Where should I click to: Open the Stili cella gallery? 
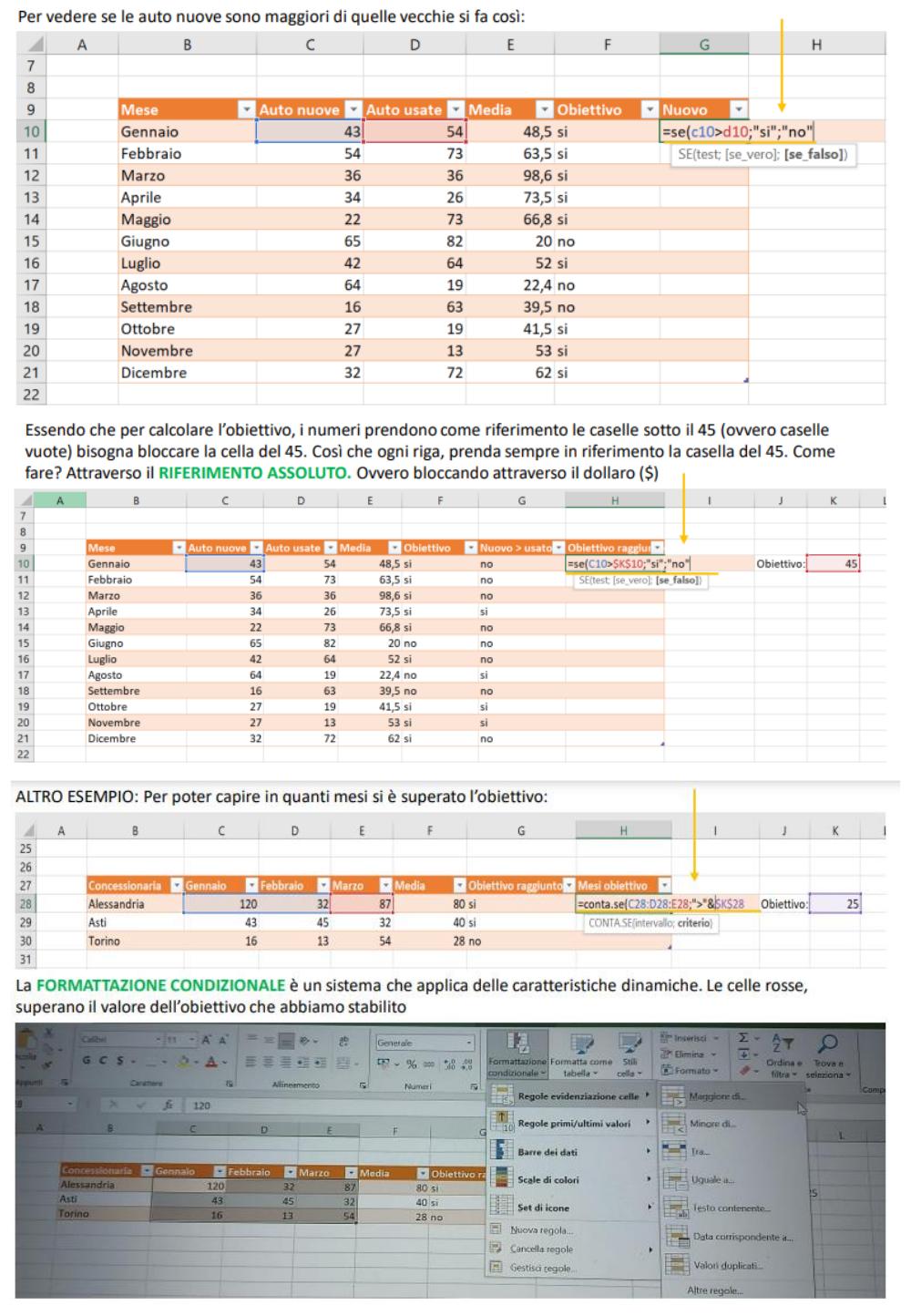(x=630, y=1055)
